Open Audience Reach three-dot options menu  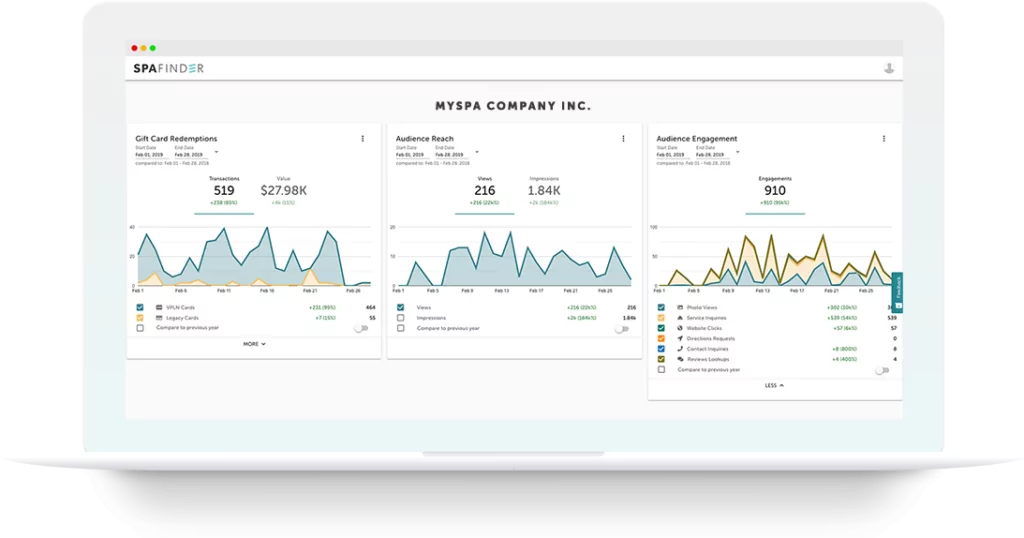point(623,139)
